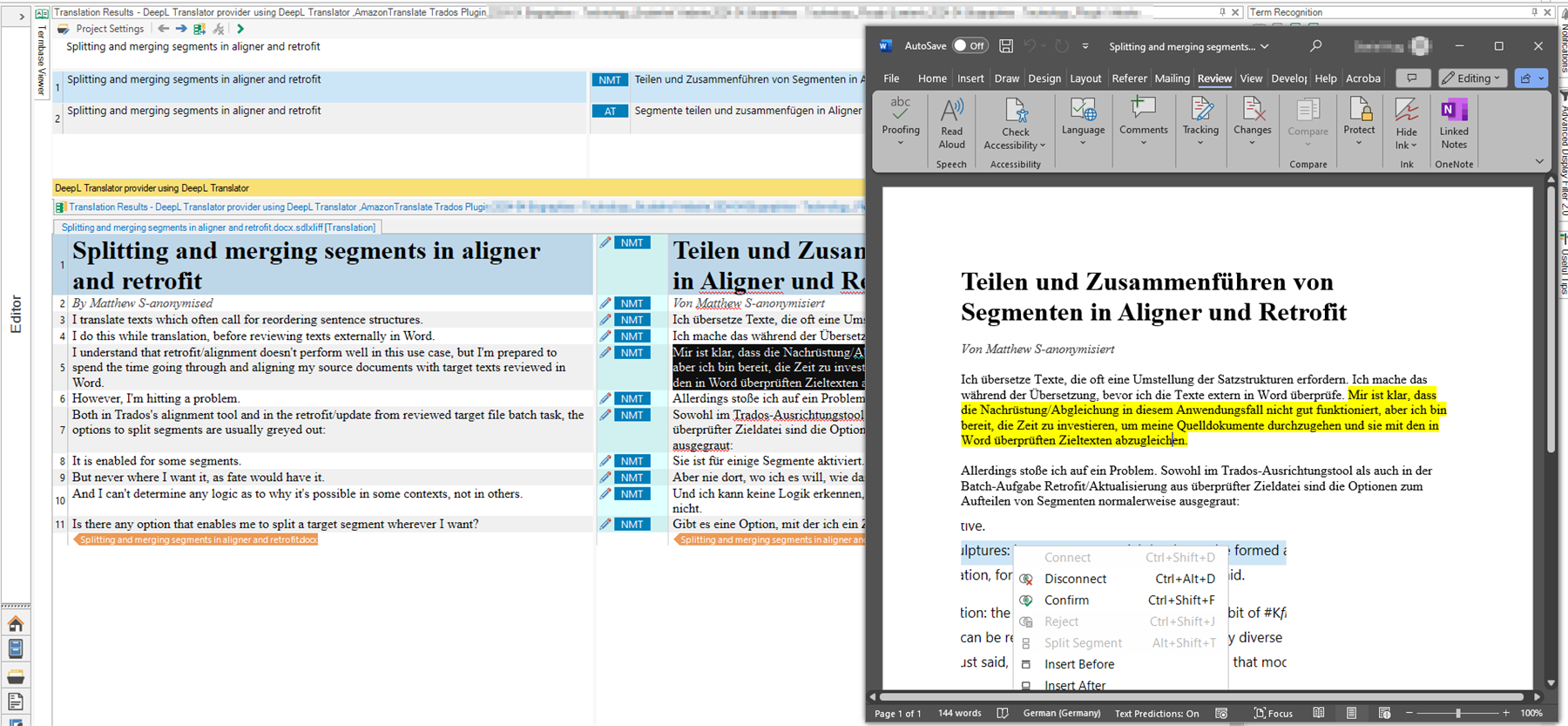The width and height of the screenshot is (1568, 726).
Task: Open Check Accessibility dropdown
Action: click(x=1015, y=124)
